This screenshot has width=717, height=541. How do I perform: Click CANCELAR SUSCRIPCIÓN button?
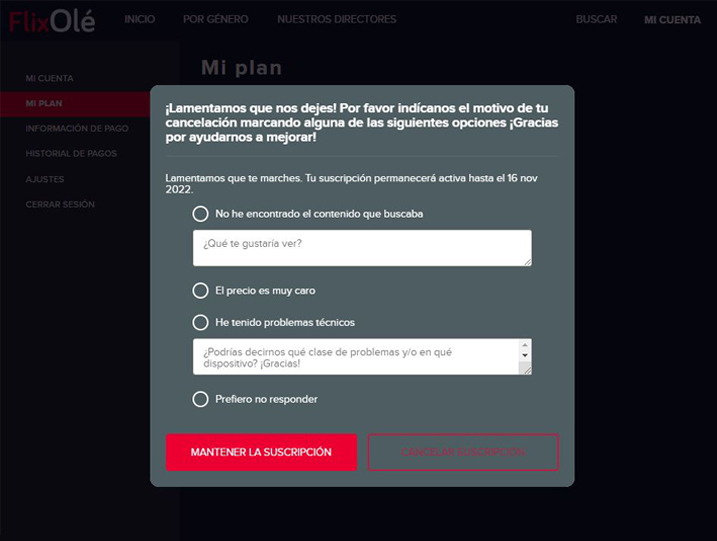pyautogui.click(x=463, y=452)
